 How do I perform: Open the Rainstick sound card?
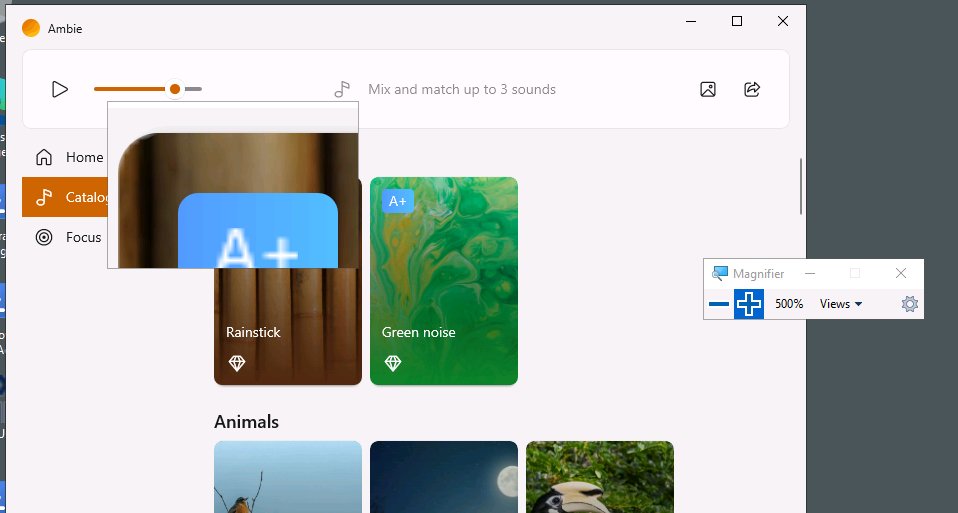point(288,327)
